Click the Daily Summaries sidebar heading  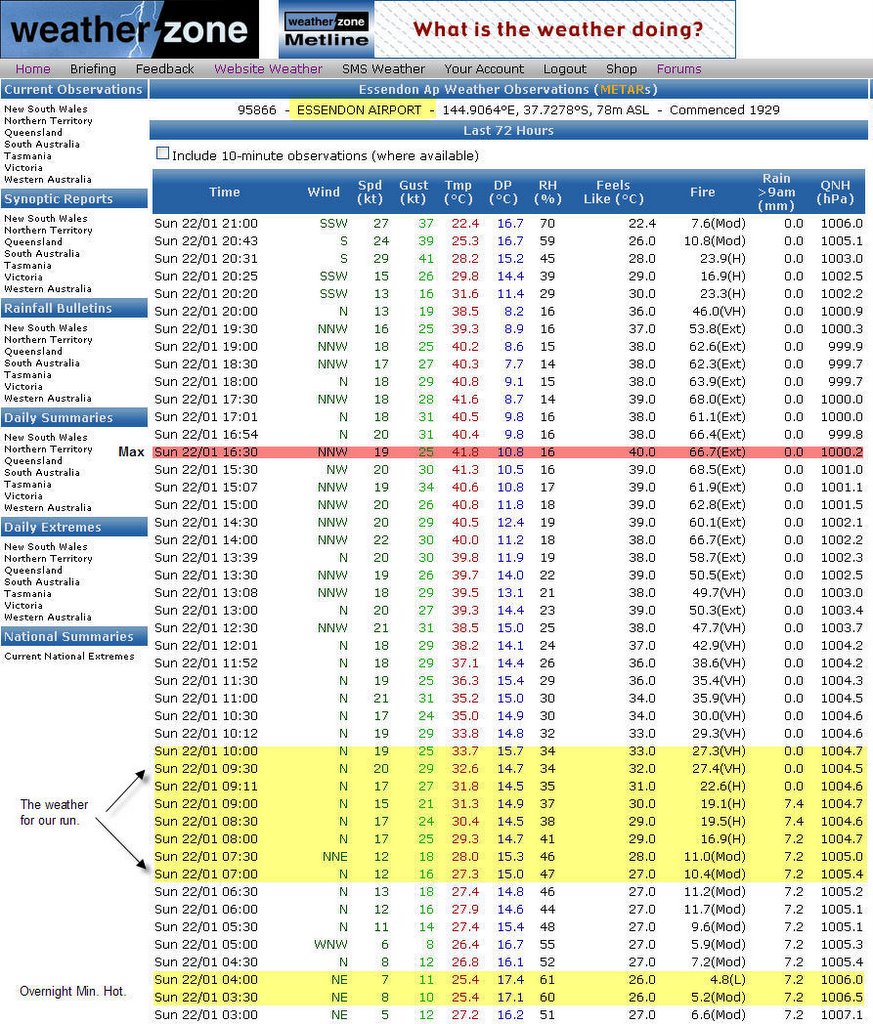coord(74,418)
